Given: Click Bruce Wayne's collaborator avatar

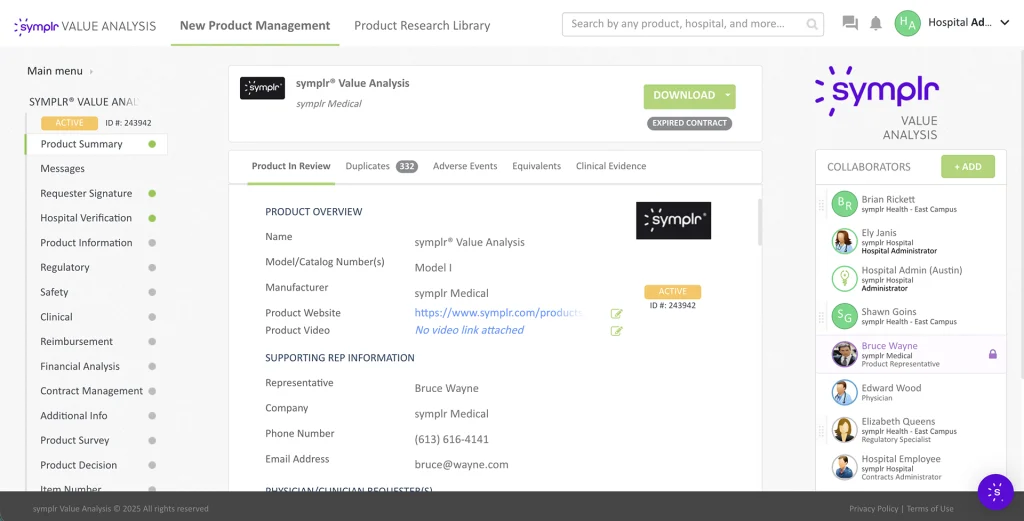Looking at the screenshot, I should click(844, 354).
